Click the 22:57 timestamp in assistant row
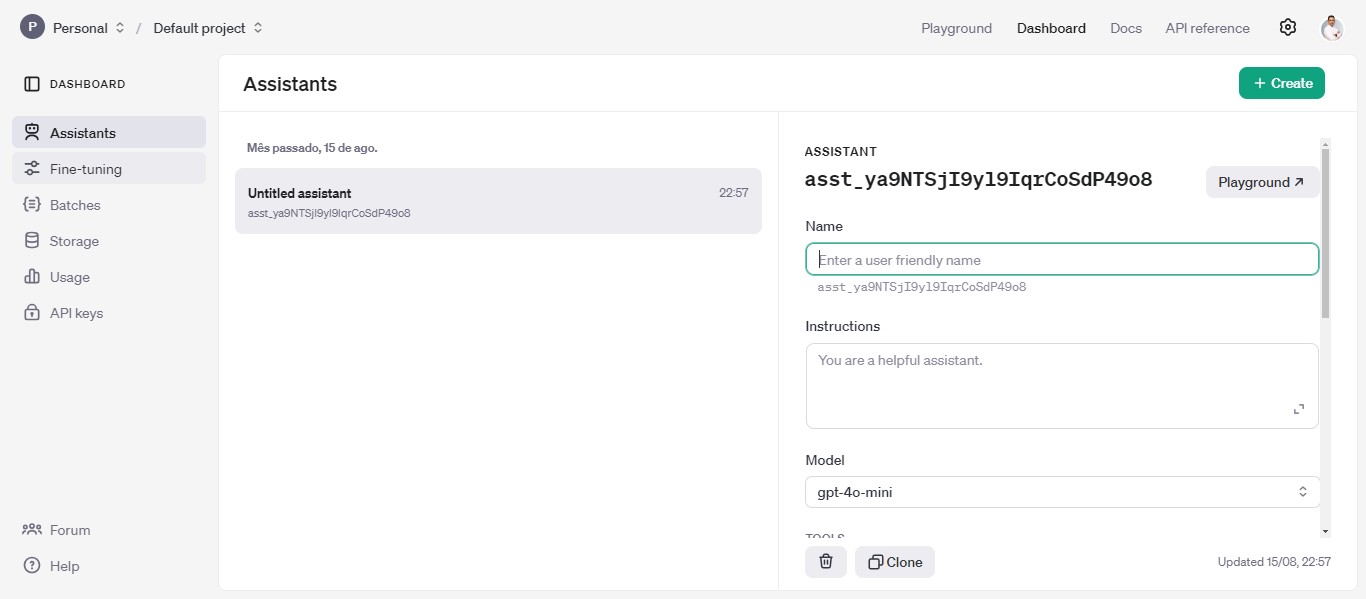1366x599 pixels. pos(734,193)
